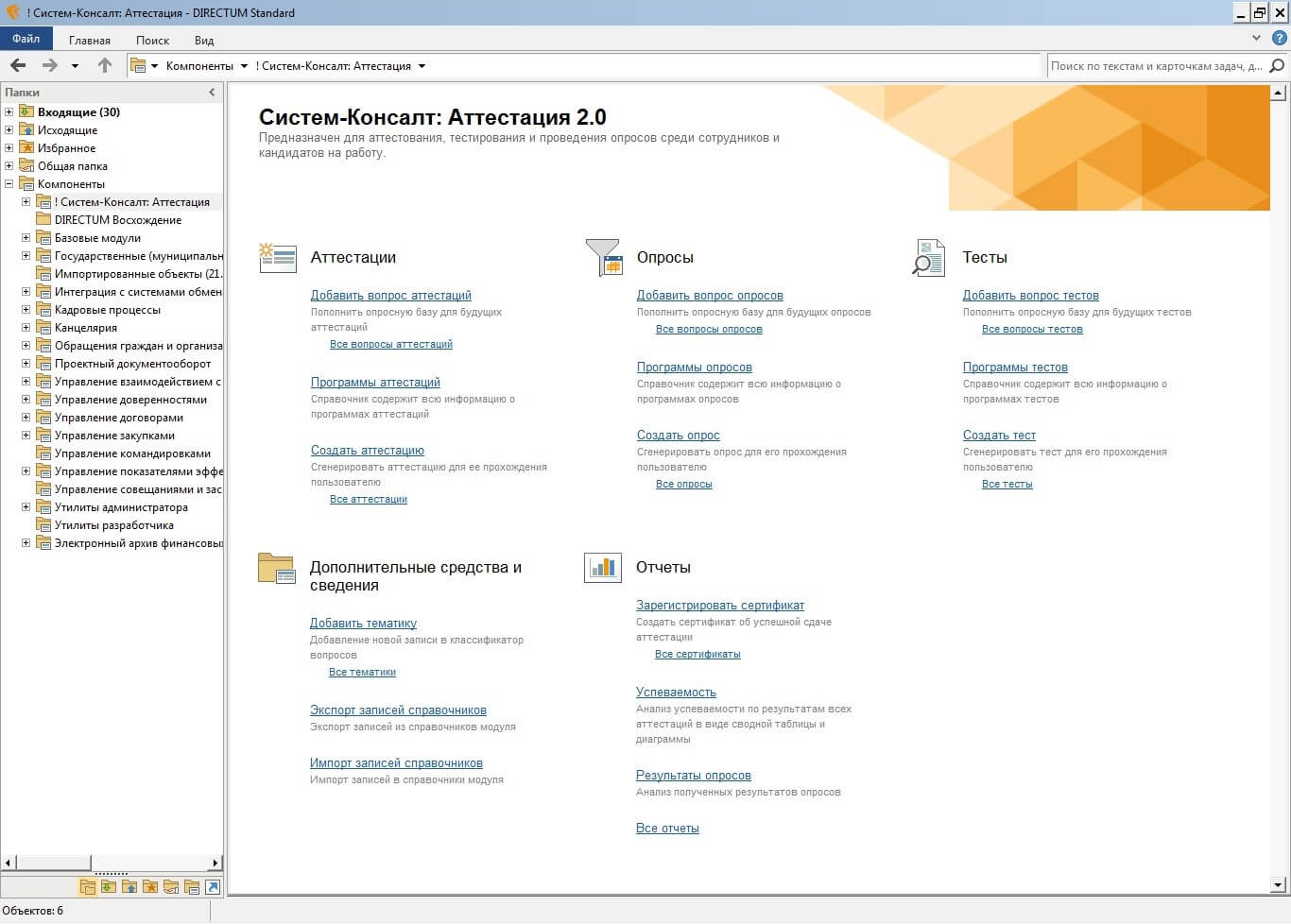Switch to the Вид ribbon tab

[204, 40]
